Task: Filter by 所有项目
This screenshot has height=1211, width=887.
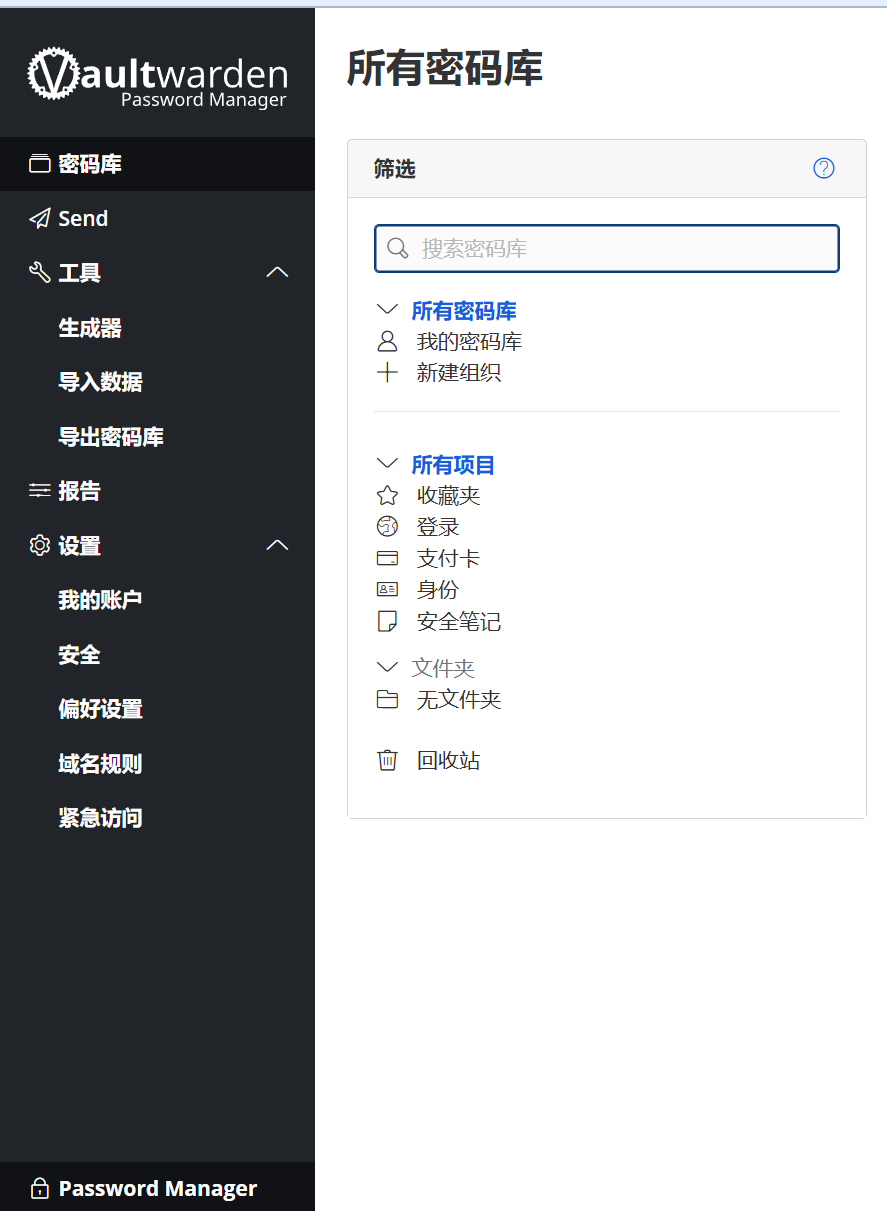Action: click(454, 465)
